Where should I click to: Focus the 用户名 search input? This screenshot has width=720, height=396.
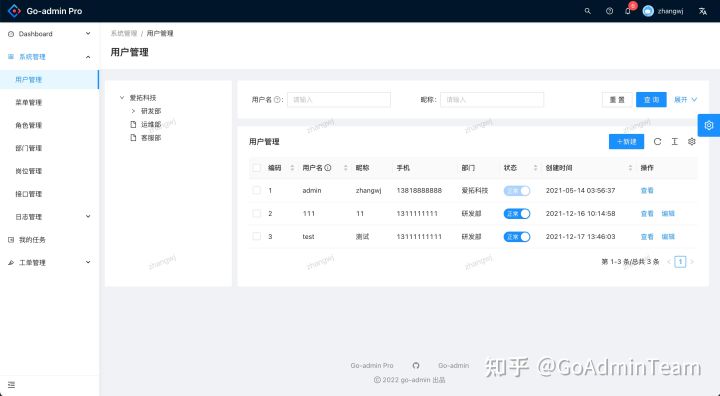coord(339,99)
